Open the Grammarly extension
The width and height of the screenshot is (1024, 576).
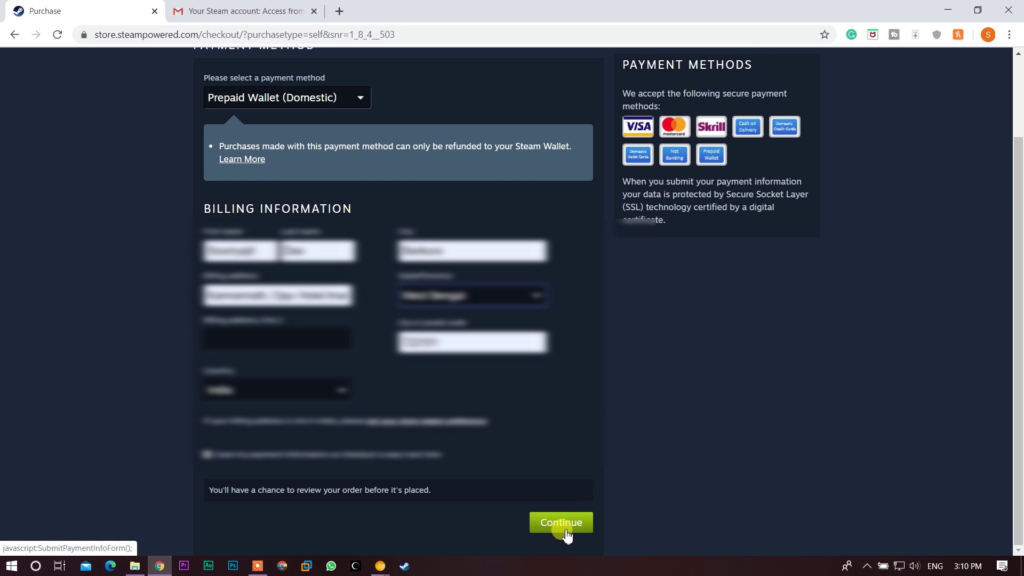[x=851, y=35]
